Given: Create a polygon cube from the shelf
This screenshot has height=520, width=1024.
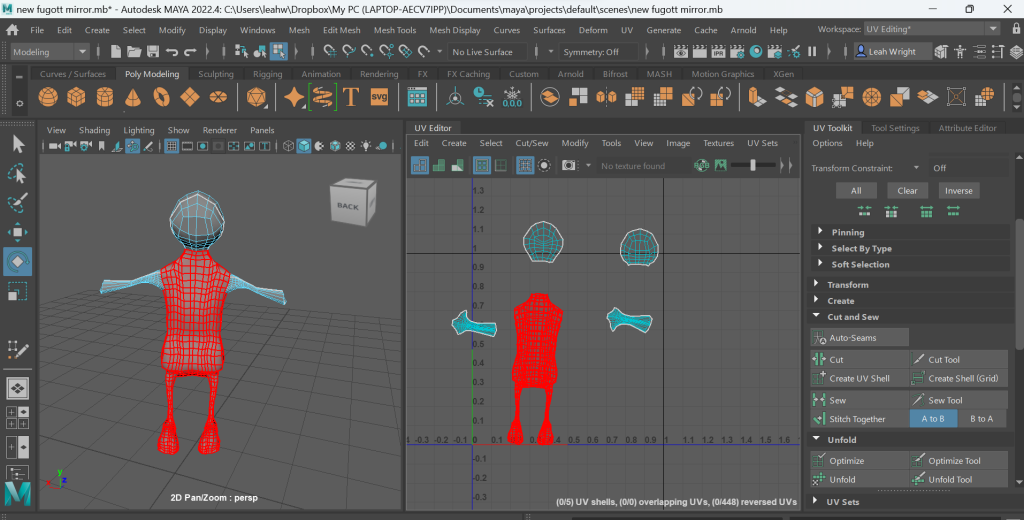Looking at the screenshot, I should (x=76, y=97).
